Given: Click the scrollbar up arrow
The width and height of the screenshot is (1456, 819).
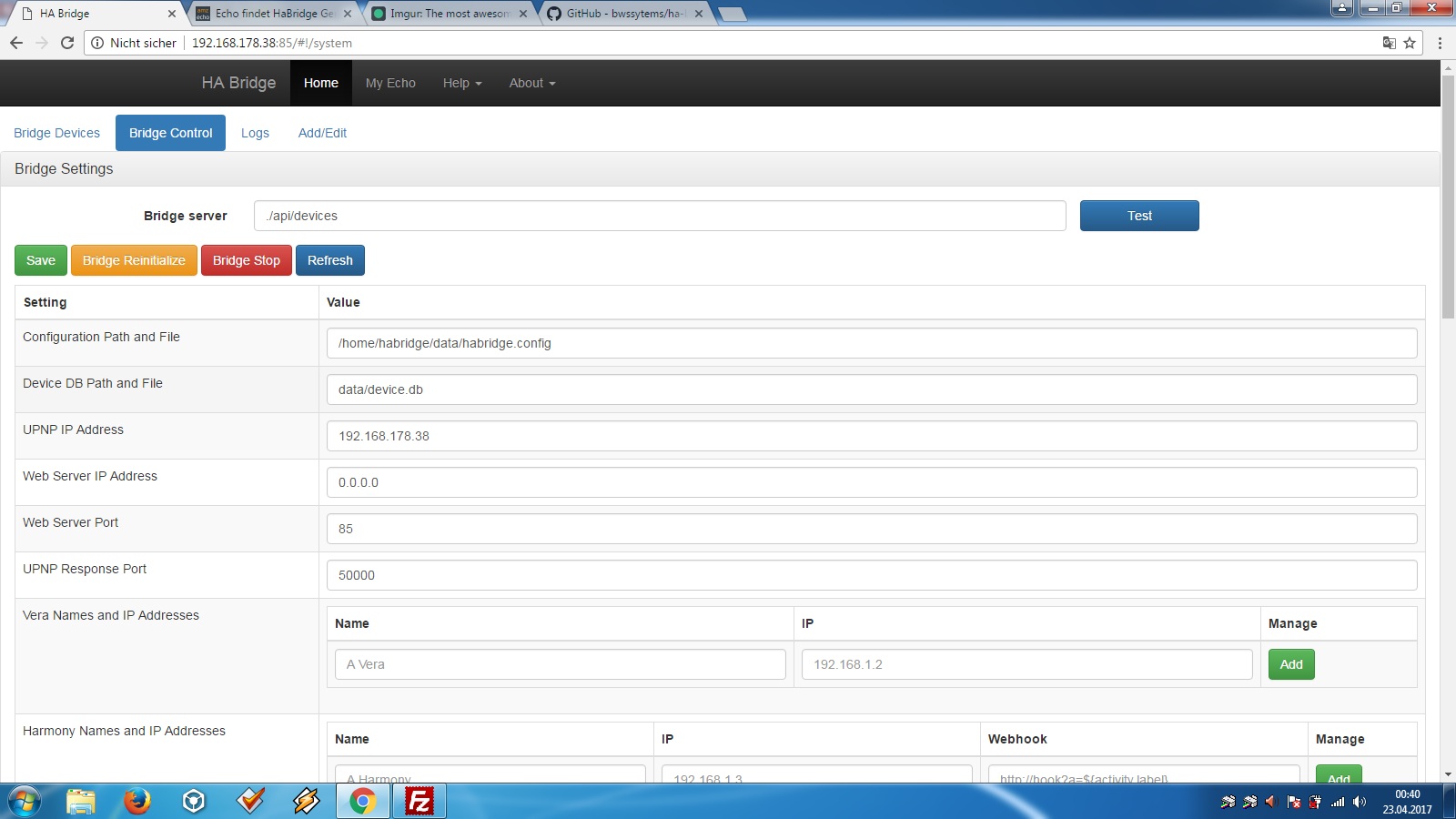Looking at the screenshot, I should tap(1448, 67).
